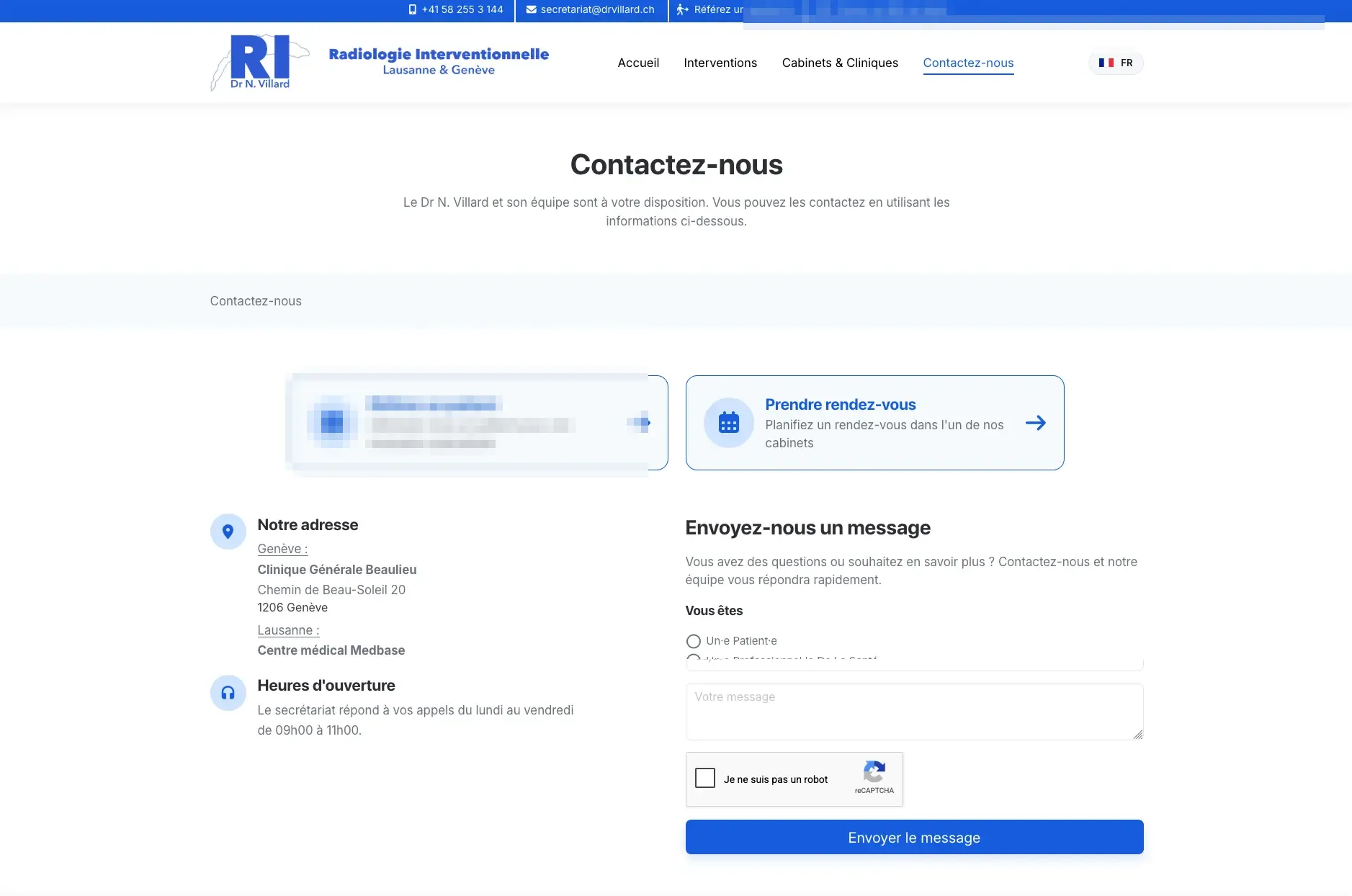
Task: Click the Vous êtes form label
Action: (x=714, y=611)
